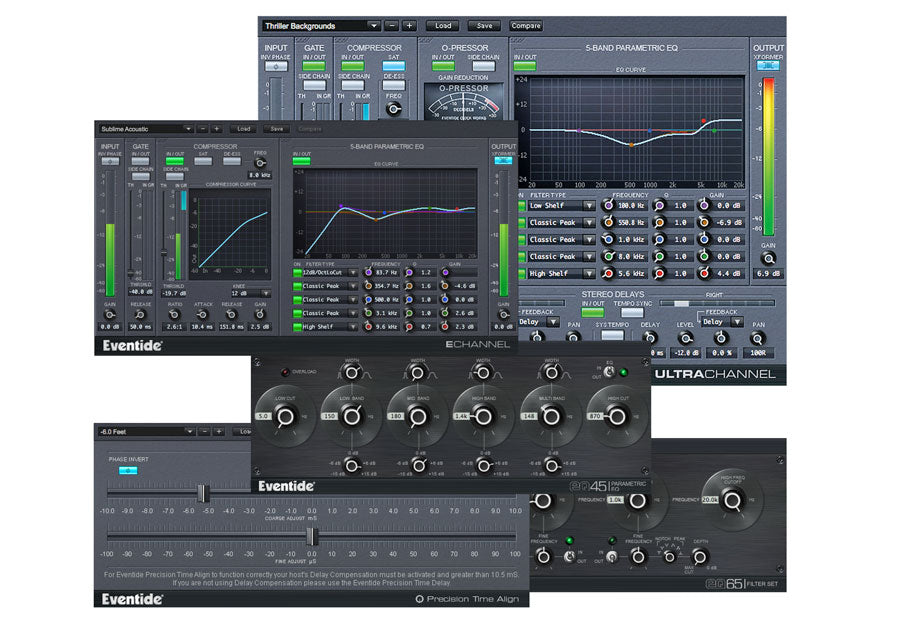Click the Coarse Adjust mS slider handle
Image resolution: width=900 pixels, height=627 pixels.
coord(202,493)
